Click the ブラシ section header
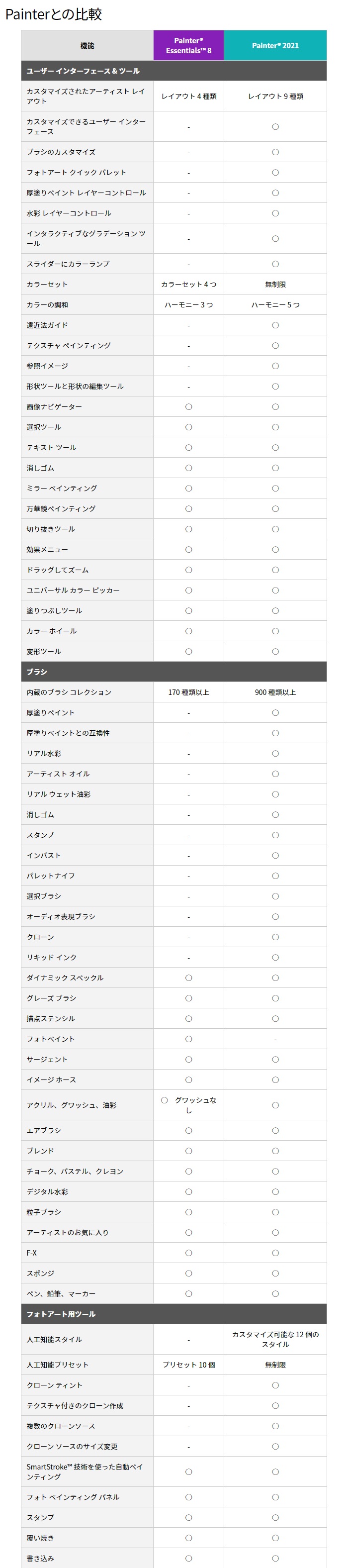Viewport: 348px width, 1568px height. pyautogui.click(x=174, y=672)
